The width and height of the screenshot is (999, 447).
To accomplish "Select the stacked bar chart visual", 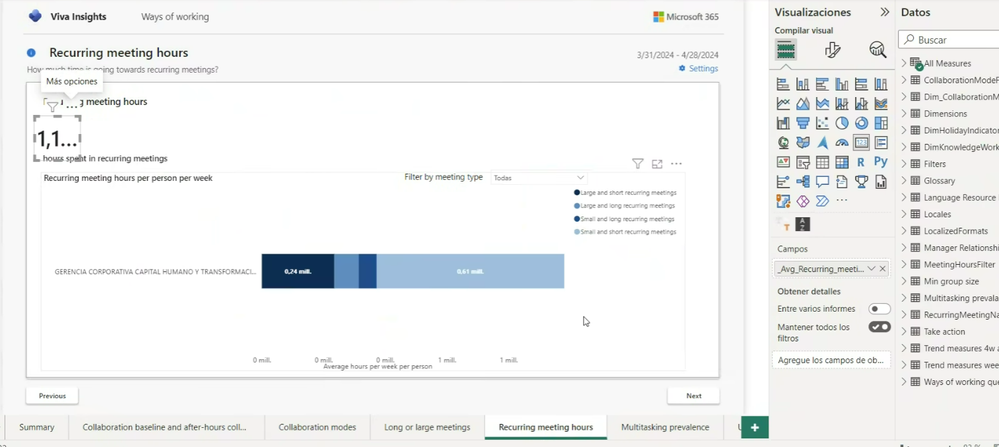I will click(x=783, y=84).
